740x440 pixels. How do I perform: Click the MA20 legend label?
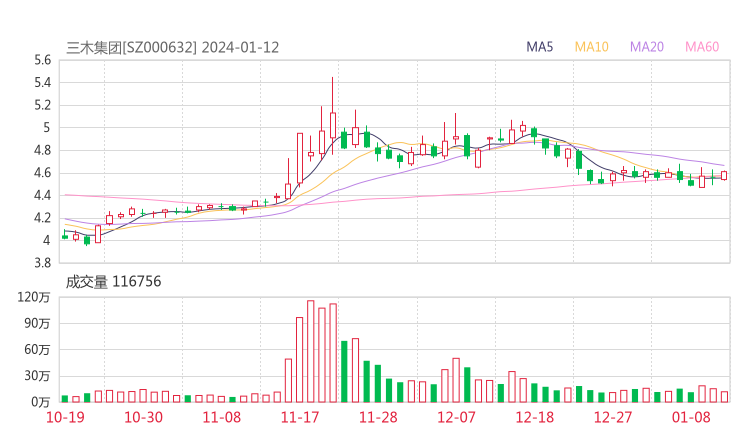[647, 47]
